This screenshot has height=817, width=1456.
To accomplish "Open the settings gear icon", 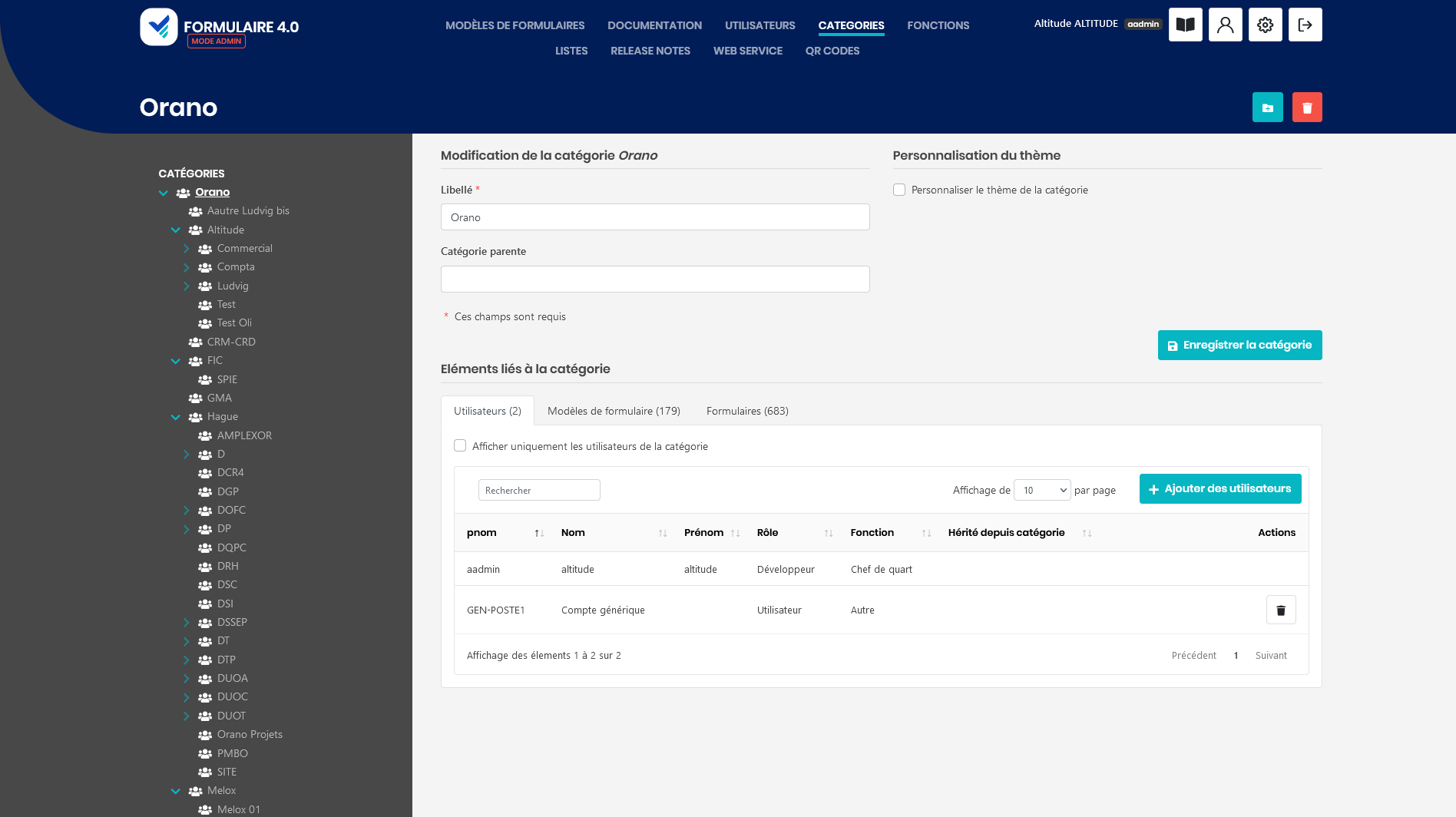I will 1265,25.
